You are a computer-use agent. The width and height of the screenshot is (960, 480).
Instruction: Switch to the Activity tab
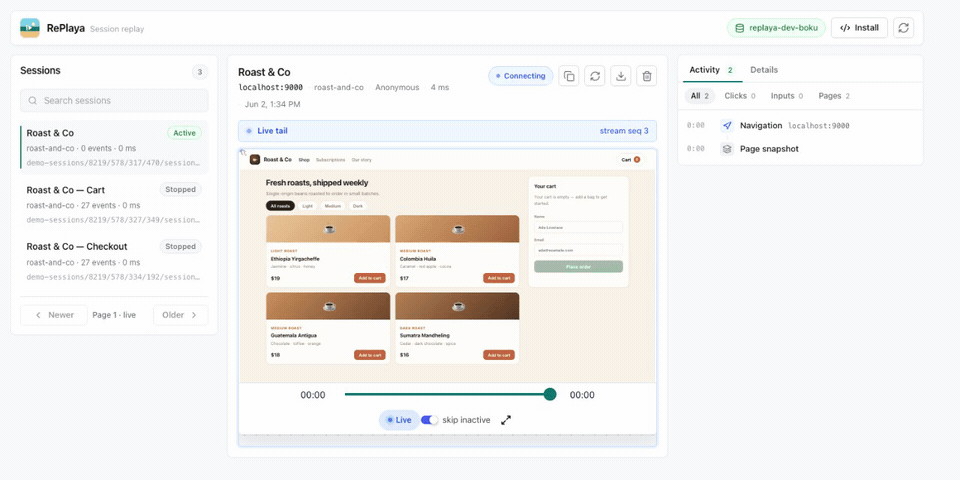tap(711, 70)
